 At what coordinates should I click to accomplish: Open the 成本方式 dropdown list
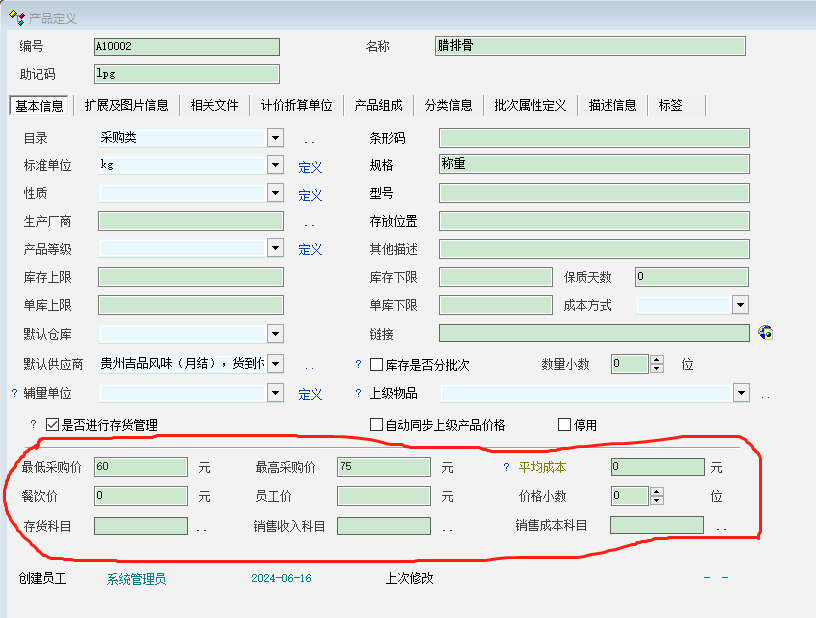click(740, 305)
